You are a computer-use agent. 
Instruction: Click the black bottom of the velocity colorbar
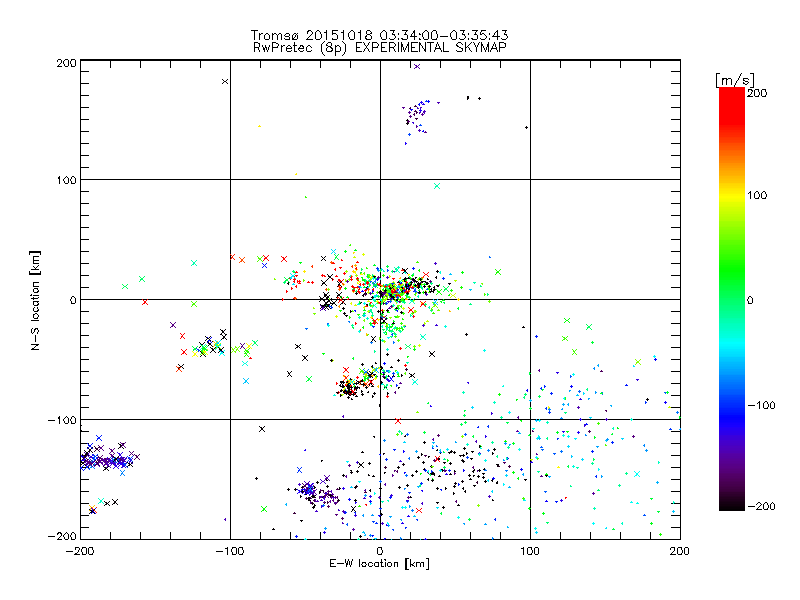[x=732, y=503]
